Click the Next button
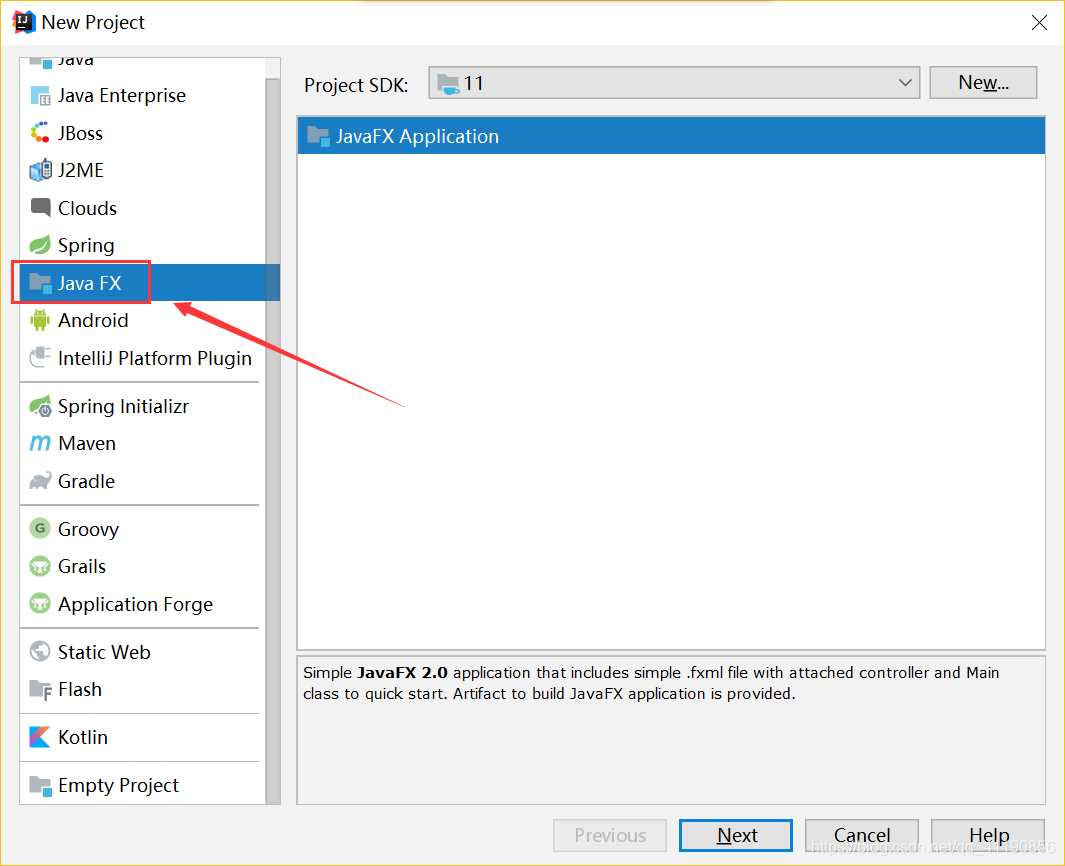Viewport: 1065px width, 866px height. 736,835
